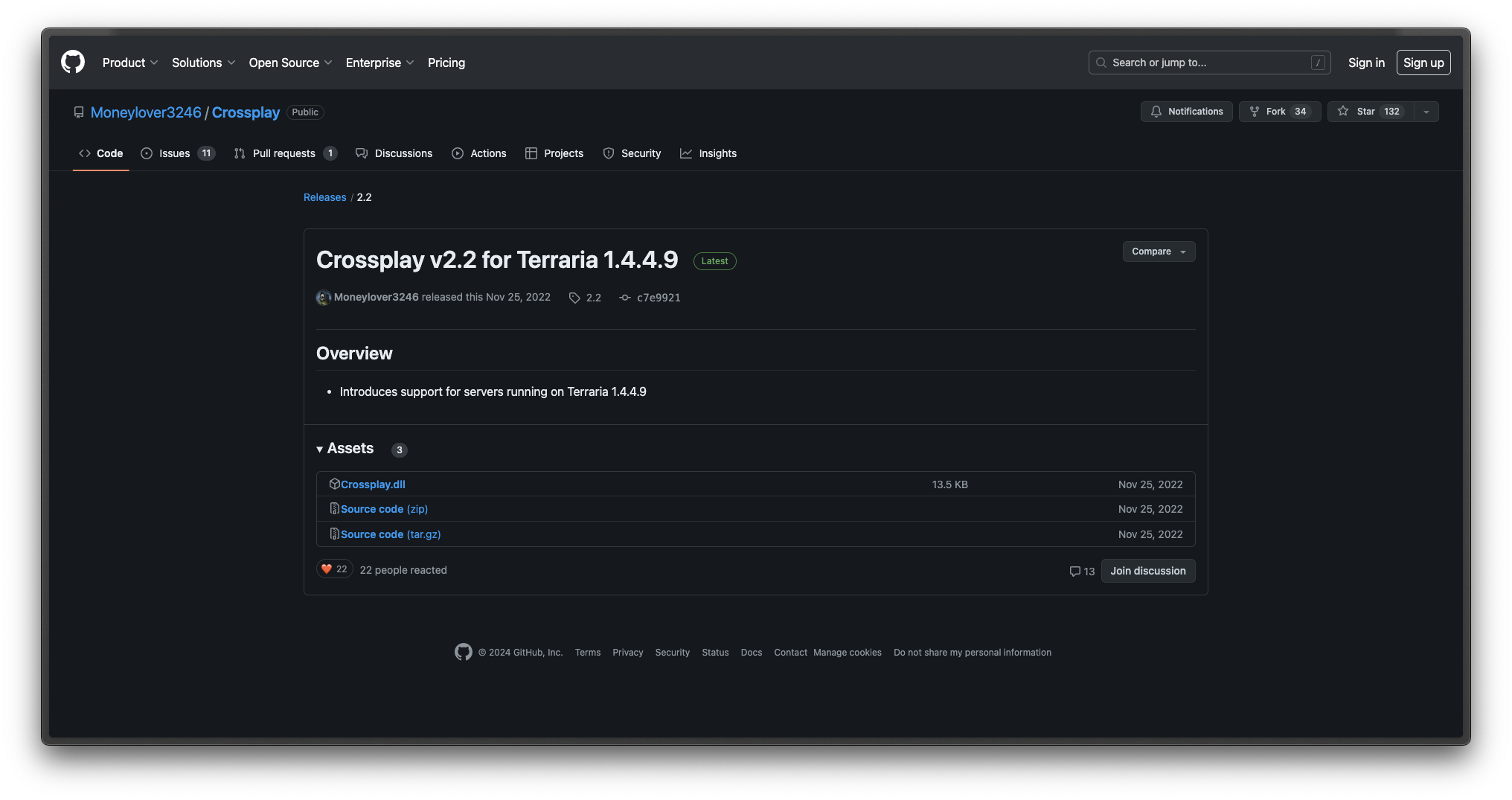Viewport: 1512px width, 800px height.
Task: Open the GitHub homepage logo
Action: 73,63
